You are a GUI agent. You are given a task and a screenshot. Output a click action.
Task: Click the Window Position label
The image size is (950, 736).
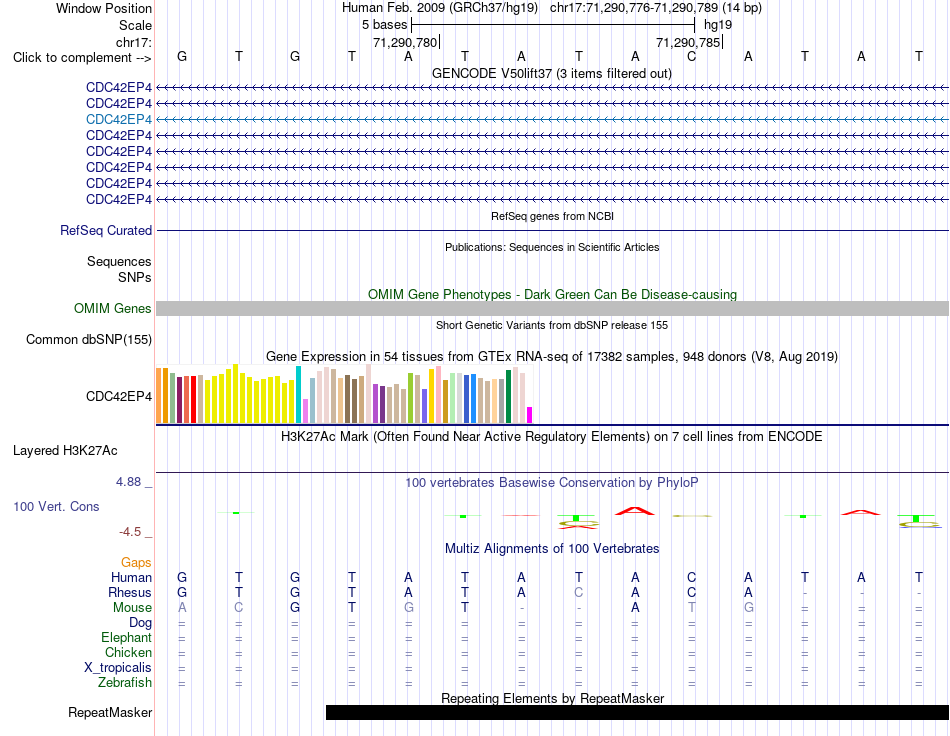click(104, 8)
